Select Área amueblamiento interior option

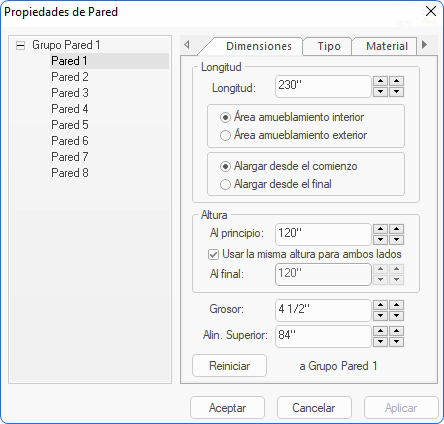click(292, 117)
